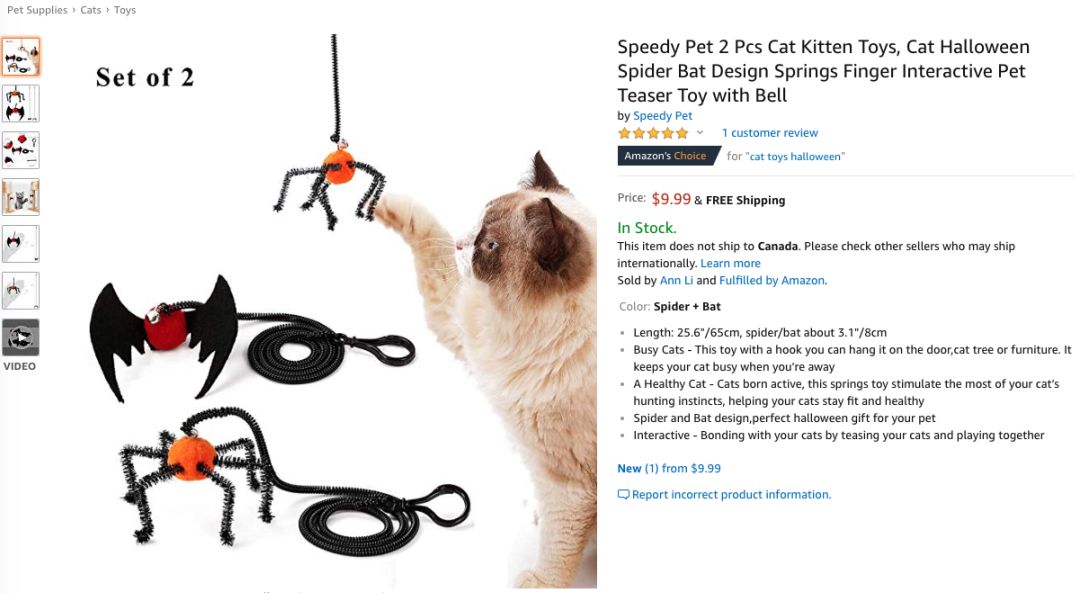This screenshot has height=593, width=1080.
Task: Select the first product thumbnail image
Action: [21, 56]
